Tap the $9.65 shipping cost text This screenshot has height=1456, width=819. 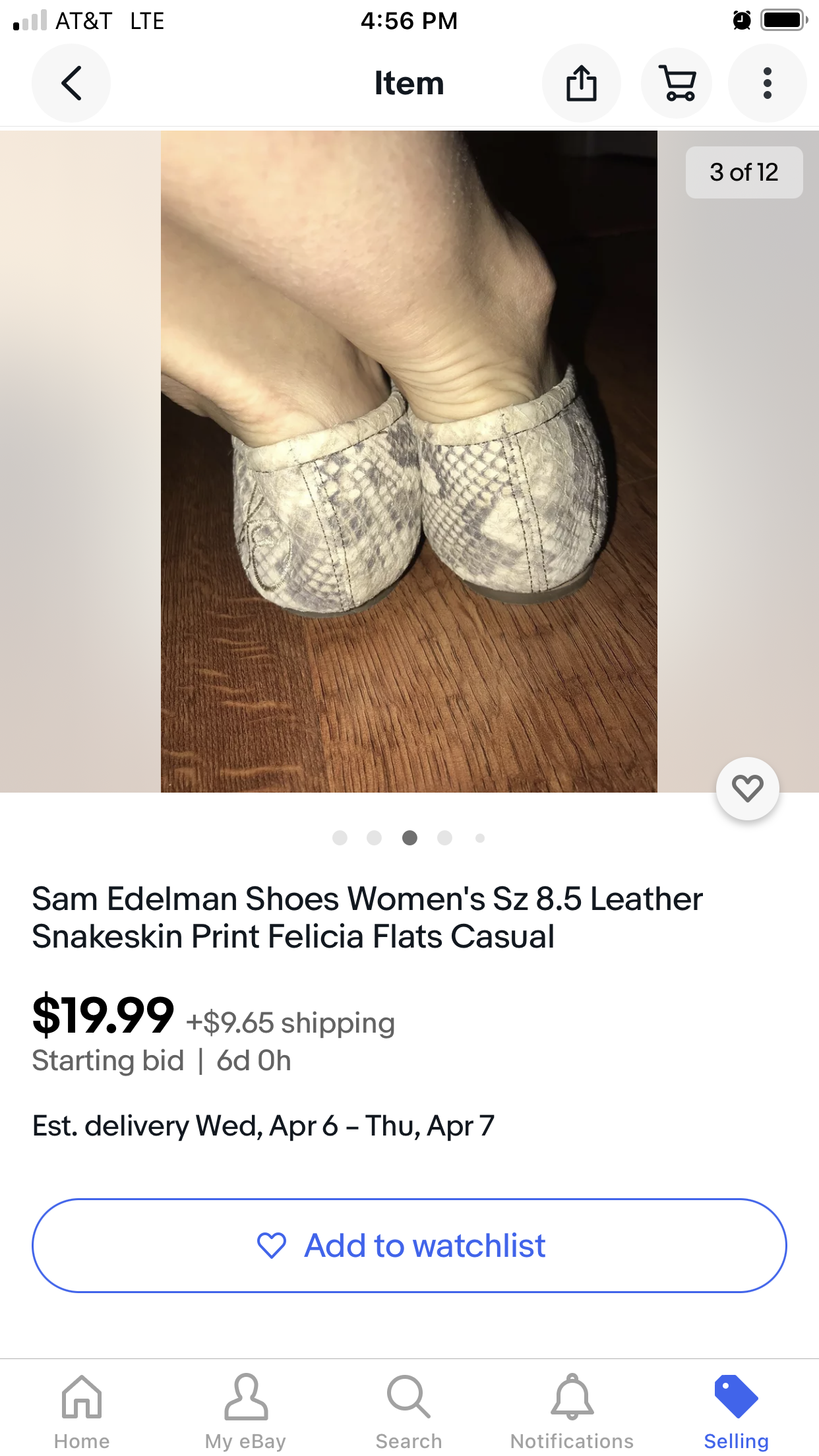click(x=291, y=1023)
